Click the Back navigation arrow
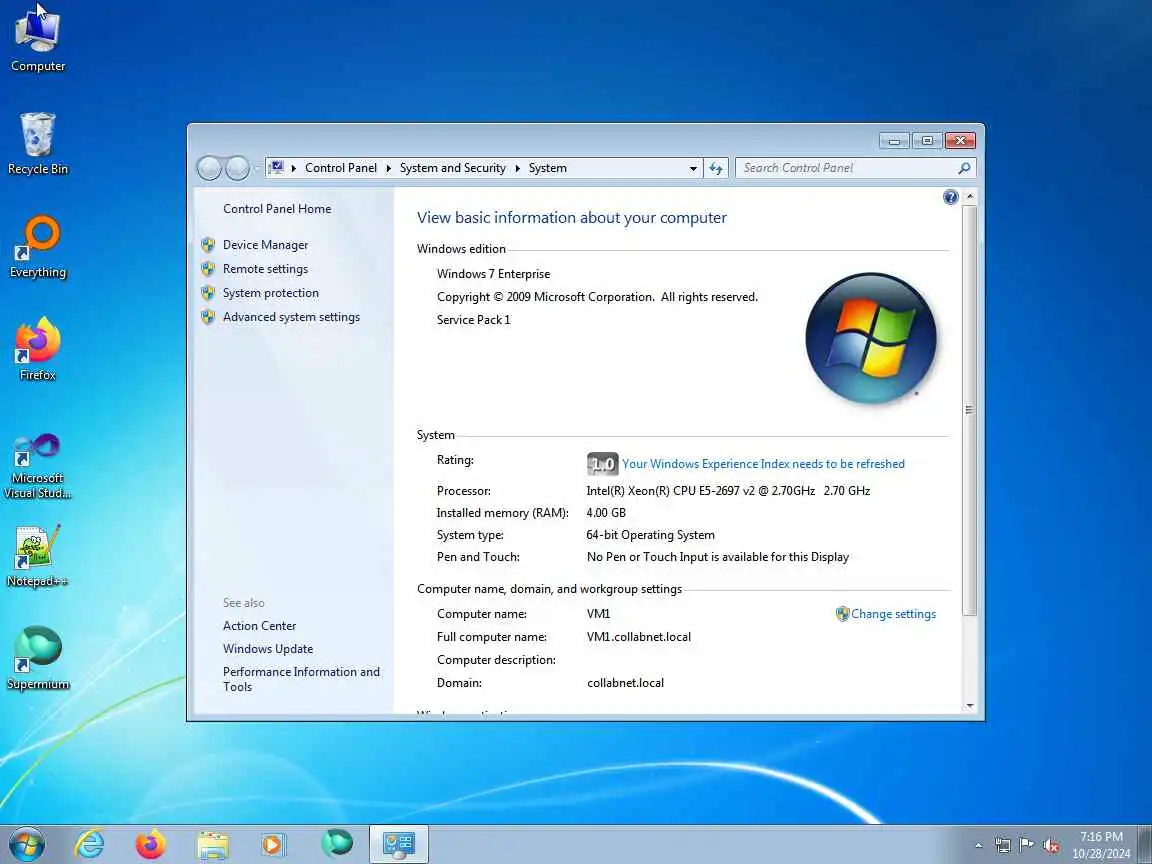1152x864 pixels. coord(209,168)
